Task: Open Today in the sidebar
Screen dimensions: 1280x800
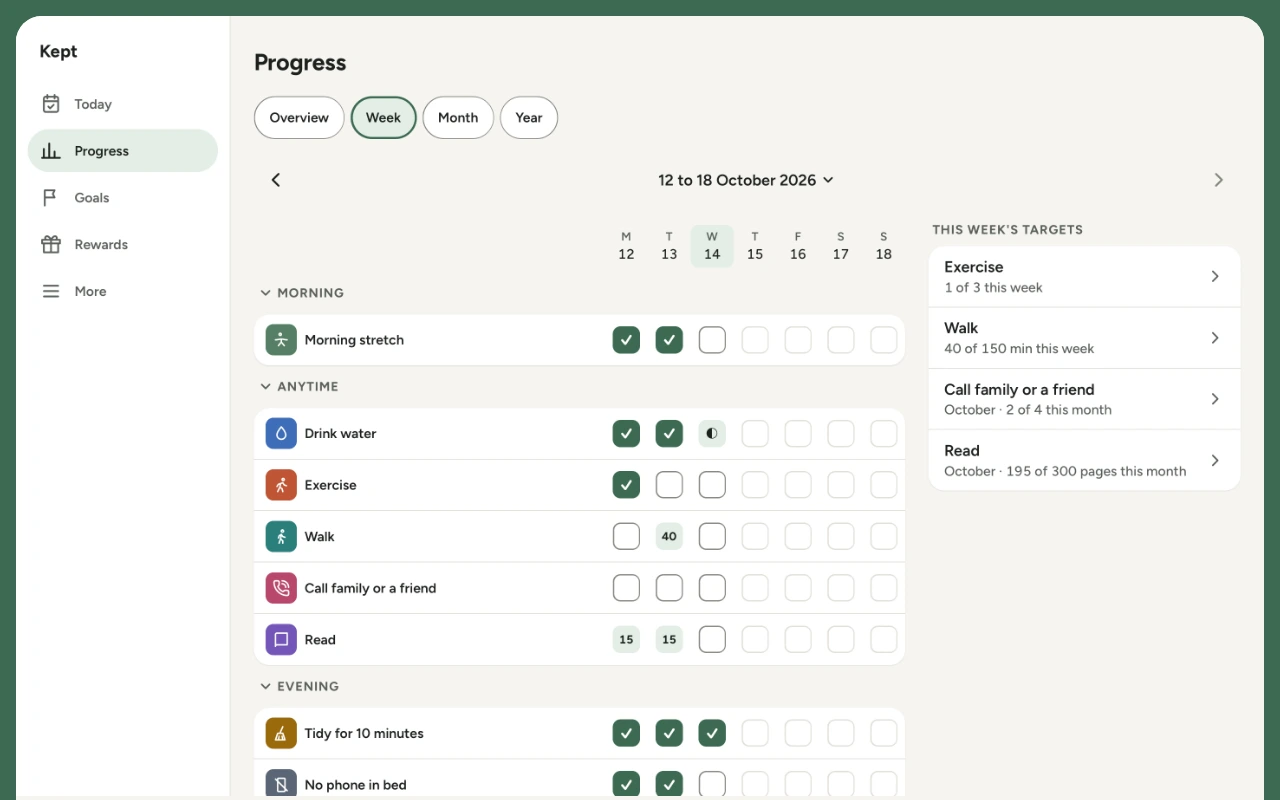Action: pos(122,104)
